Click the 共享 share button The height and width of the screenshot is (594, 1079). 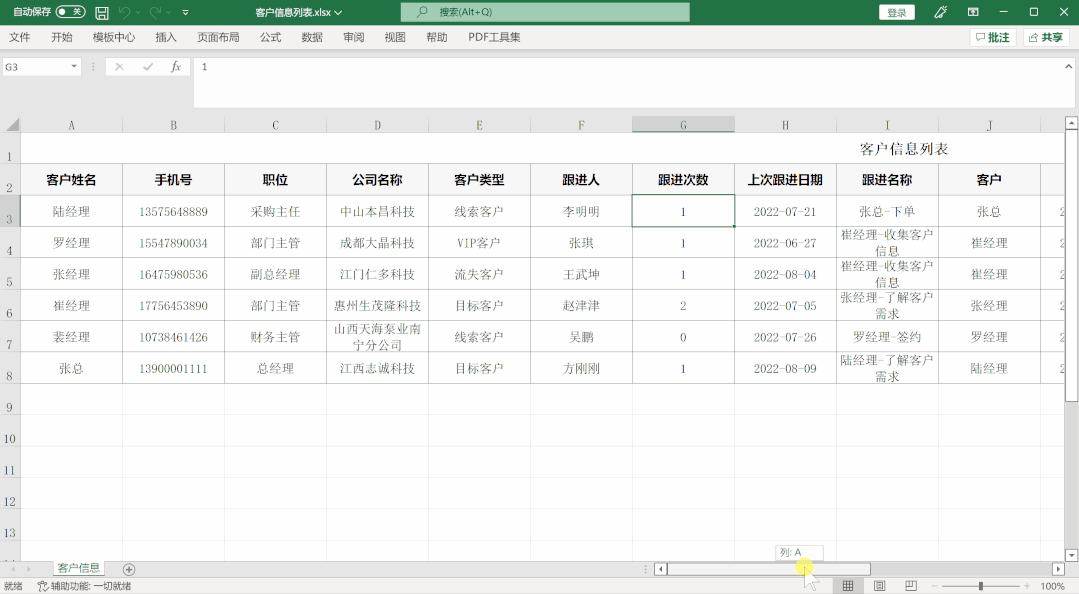[x=1046, y=37]
